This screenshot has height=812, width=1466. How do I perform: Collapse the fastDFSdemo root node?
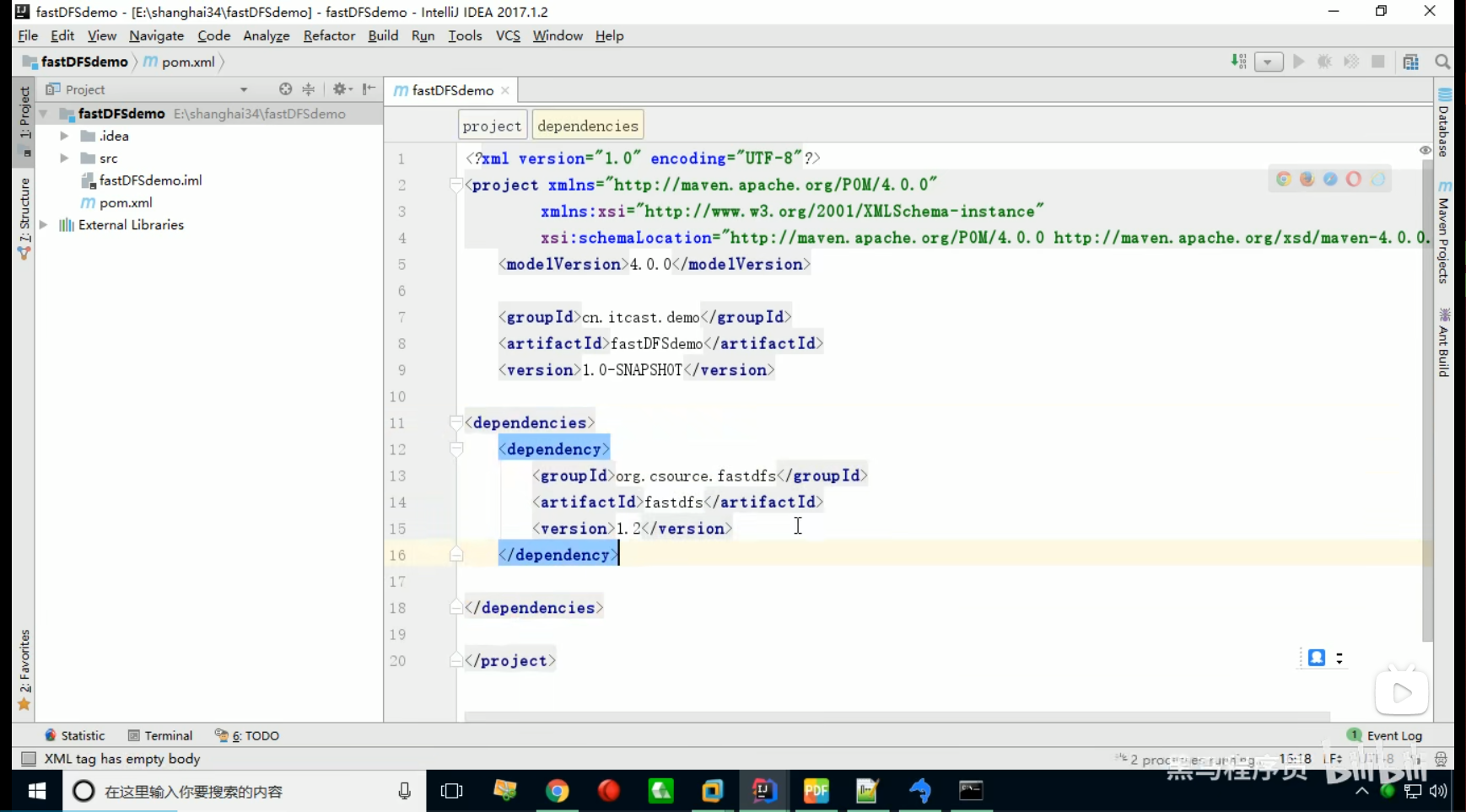click(44, 113)
